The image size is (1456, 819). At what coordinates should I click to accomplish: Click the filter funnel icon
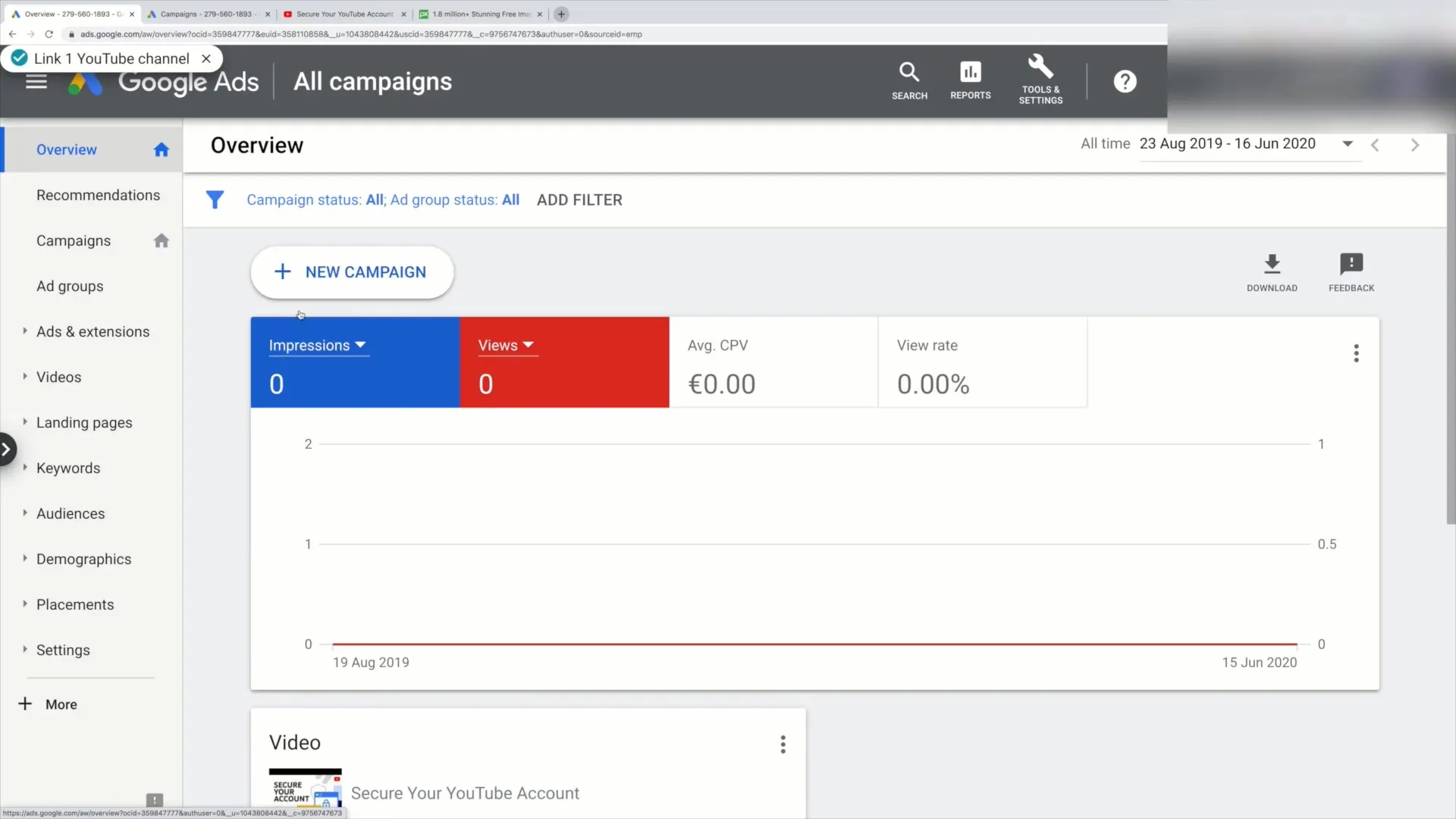click(x=214, y=199)
